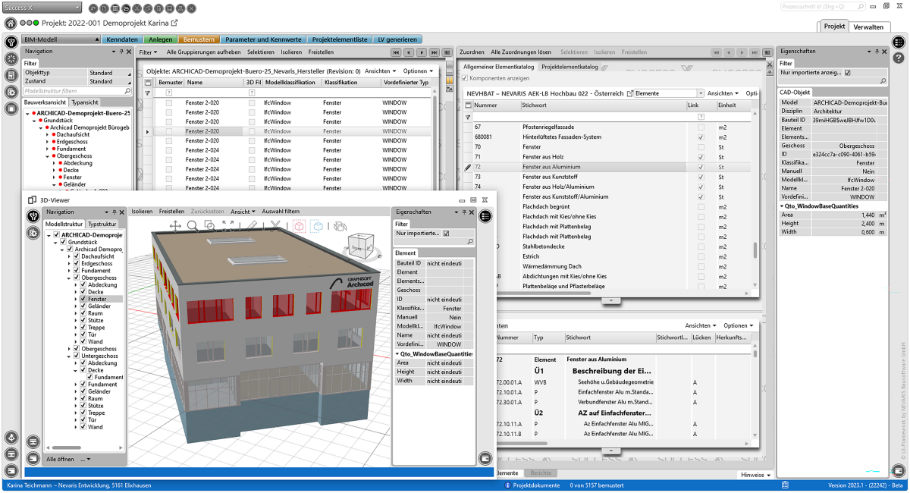Collapse Obergeschoss in the Bauwerksansicht tree
Image resolution: width=910 pixels, height=493 pixels.
click(48, 156)
